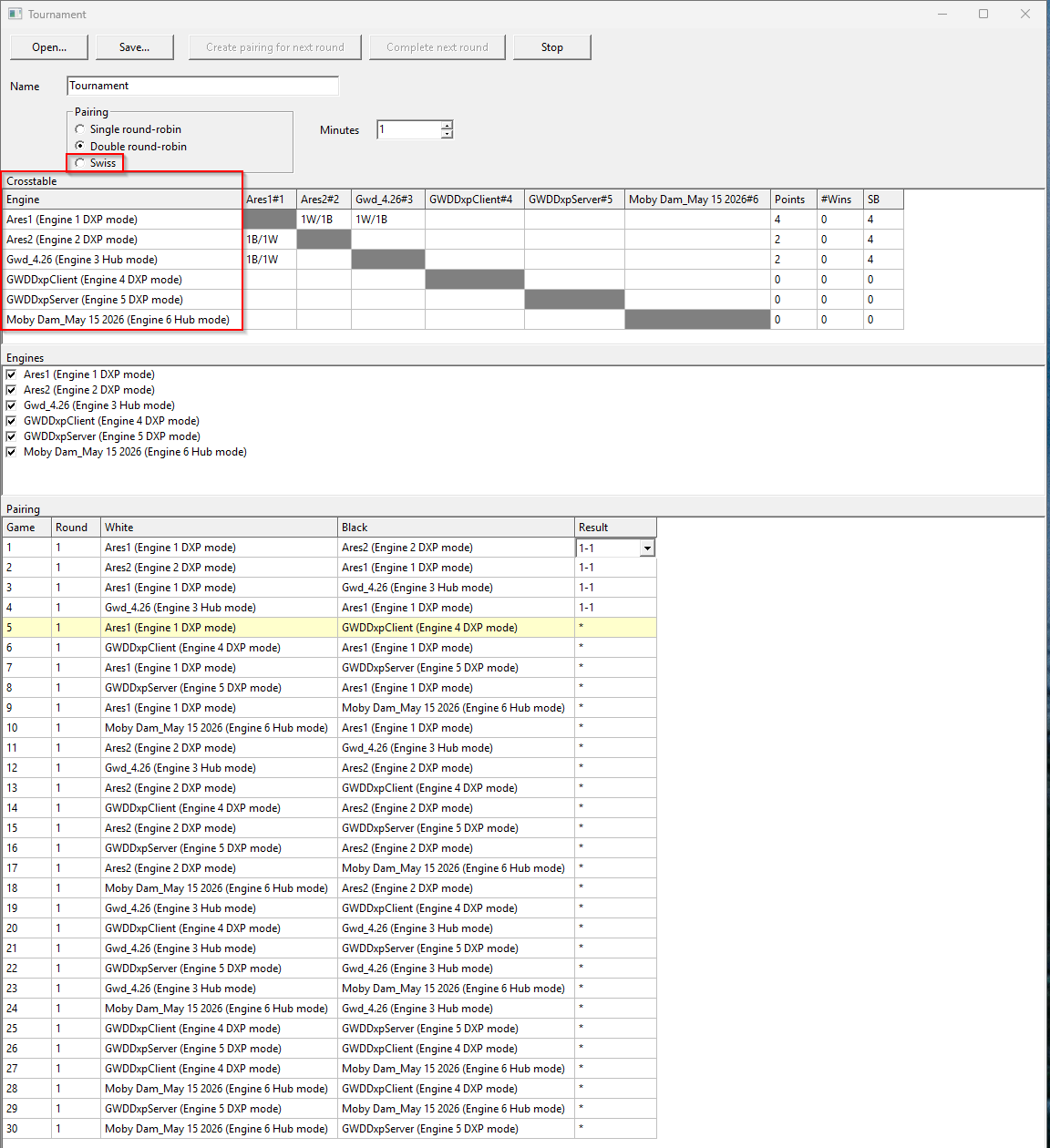Click White player cell of game 30
Screen dimensions: 1050x1148
point(219,1129)
